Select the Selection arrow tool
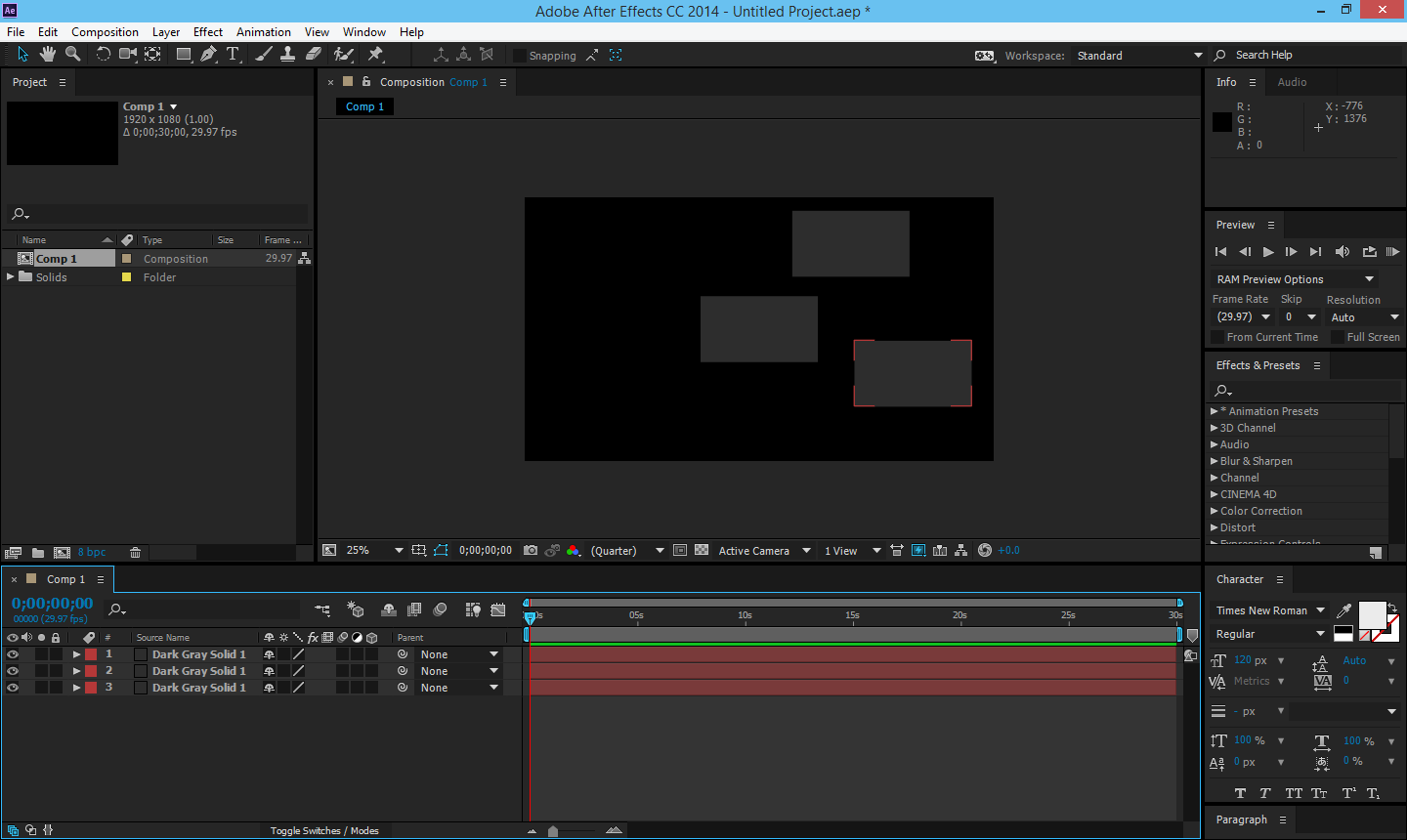 tap(23, 55)
